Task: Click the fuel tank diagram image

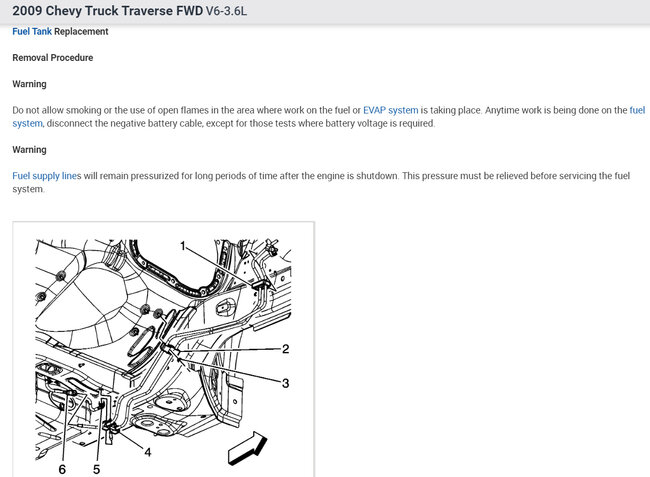Action: pos(163,349)
